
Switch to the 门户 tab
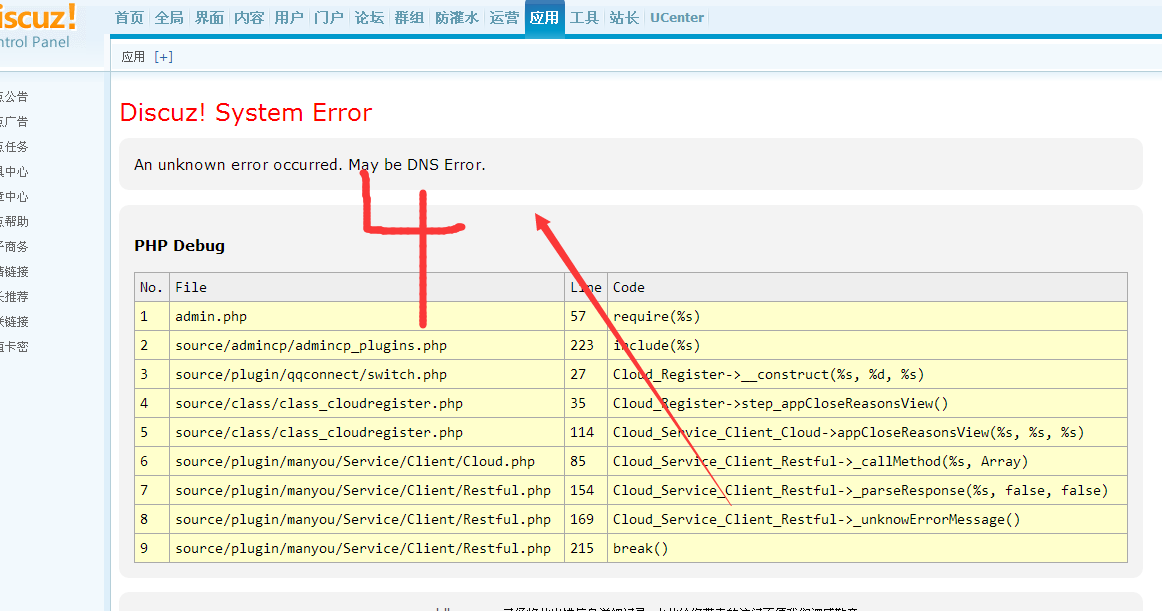328,18
